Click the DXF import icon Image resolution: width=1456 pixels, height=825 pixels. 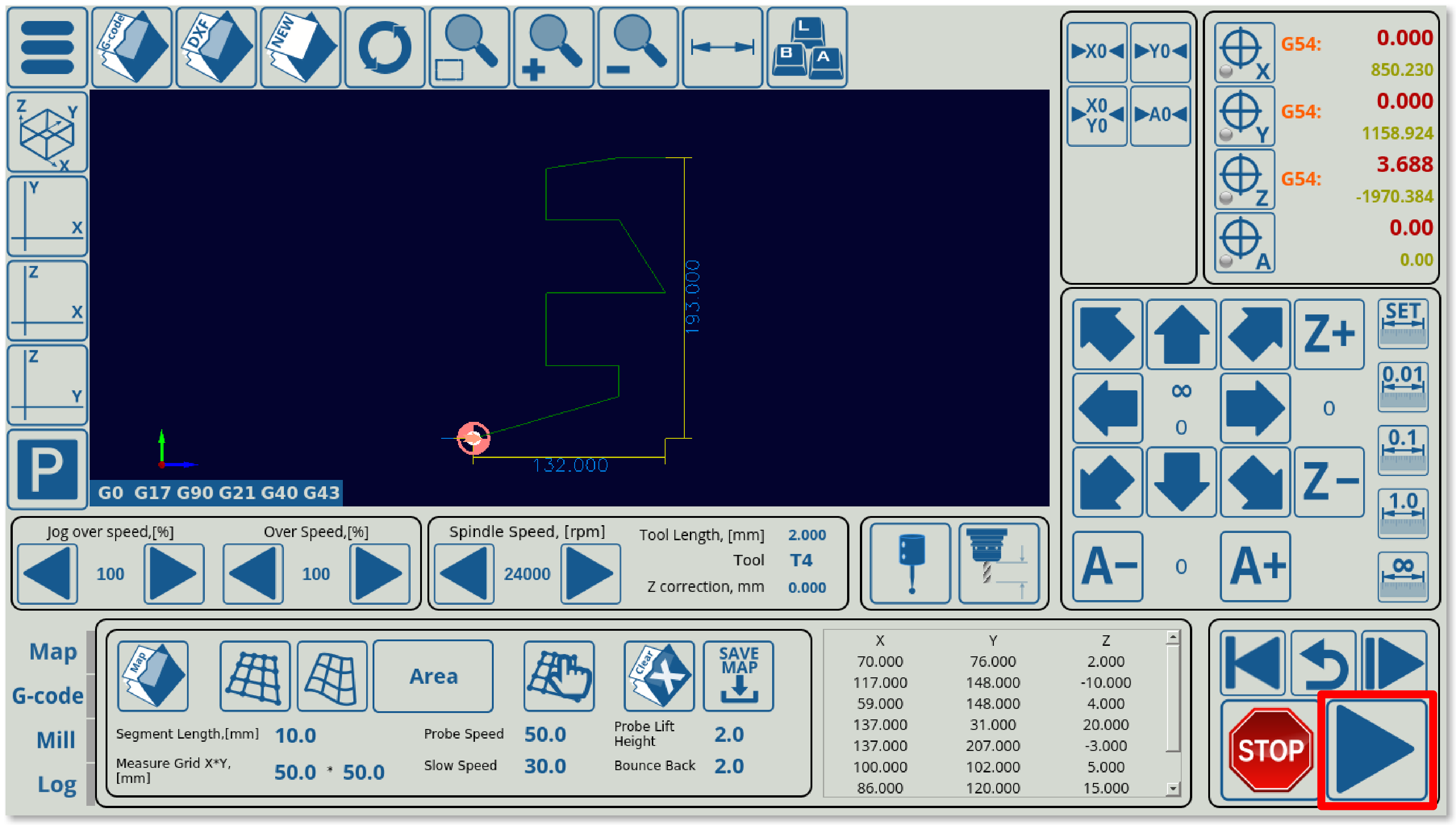coord(216,48)
